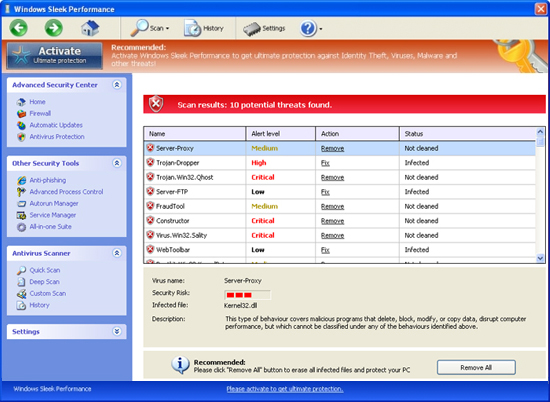The height and width of the screenshot is (402, 550).
Task: Click the Home icon in the sidebar
Action: pos(21,102)
